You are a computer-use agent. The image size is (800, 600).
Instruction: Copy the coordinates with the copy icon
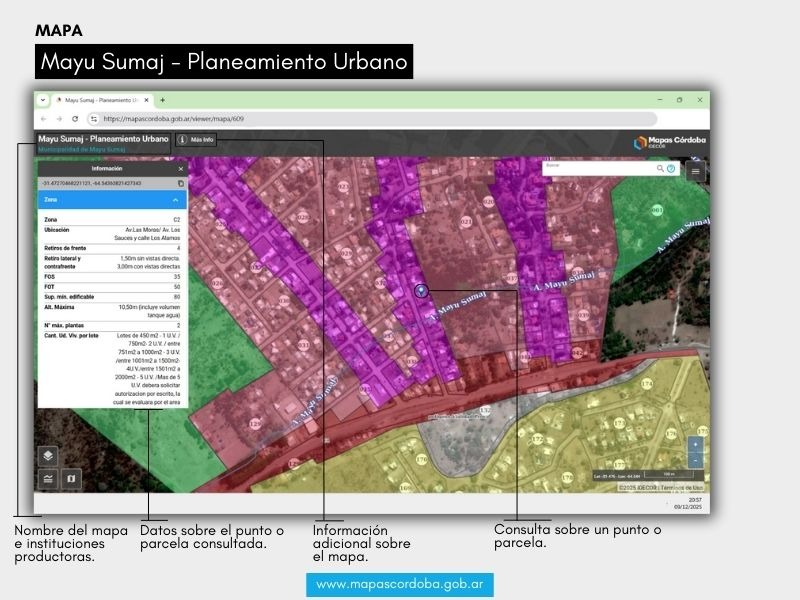pos(181,184)
